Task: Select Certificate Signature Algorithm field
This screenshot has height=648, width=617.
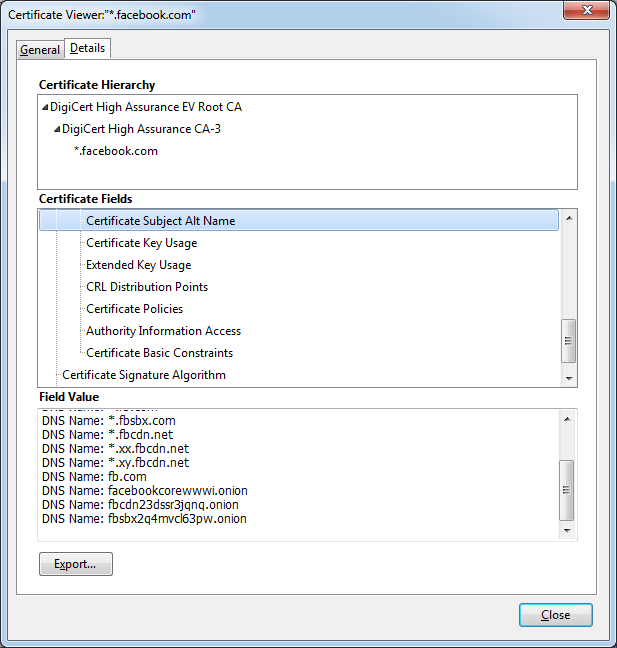Action: coord(144,375)
